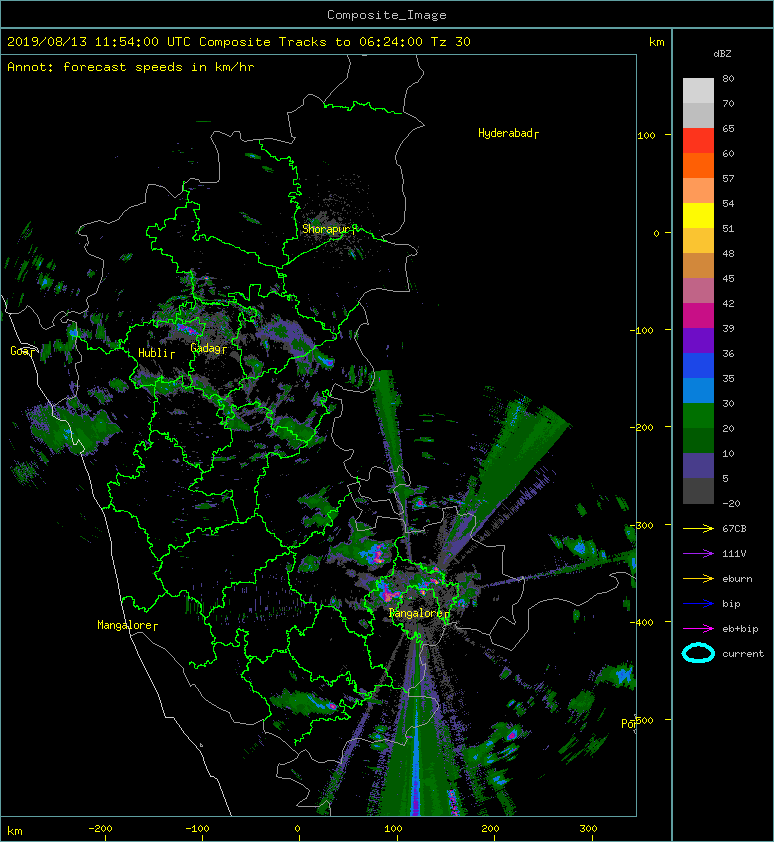Click the blue bip arrow icon
The height and width of the screenshot is (842, 774).
coord(698,604)
